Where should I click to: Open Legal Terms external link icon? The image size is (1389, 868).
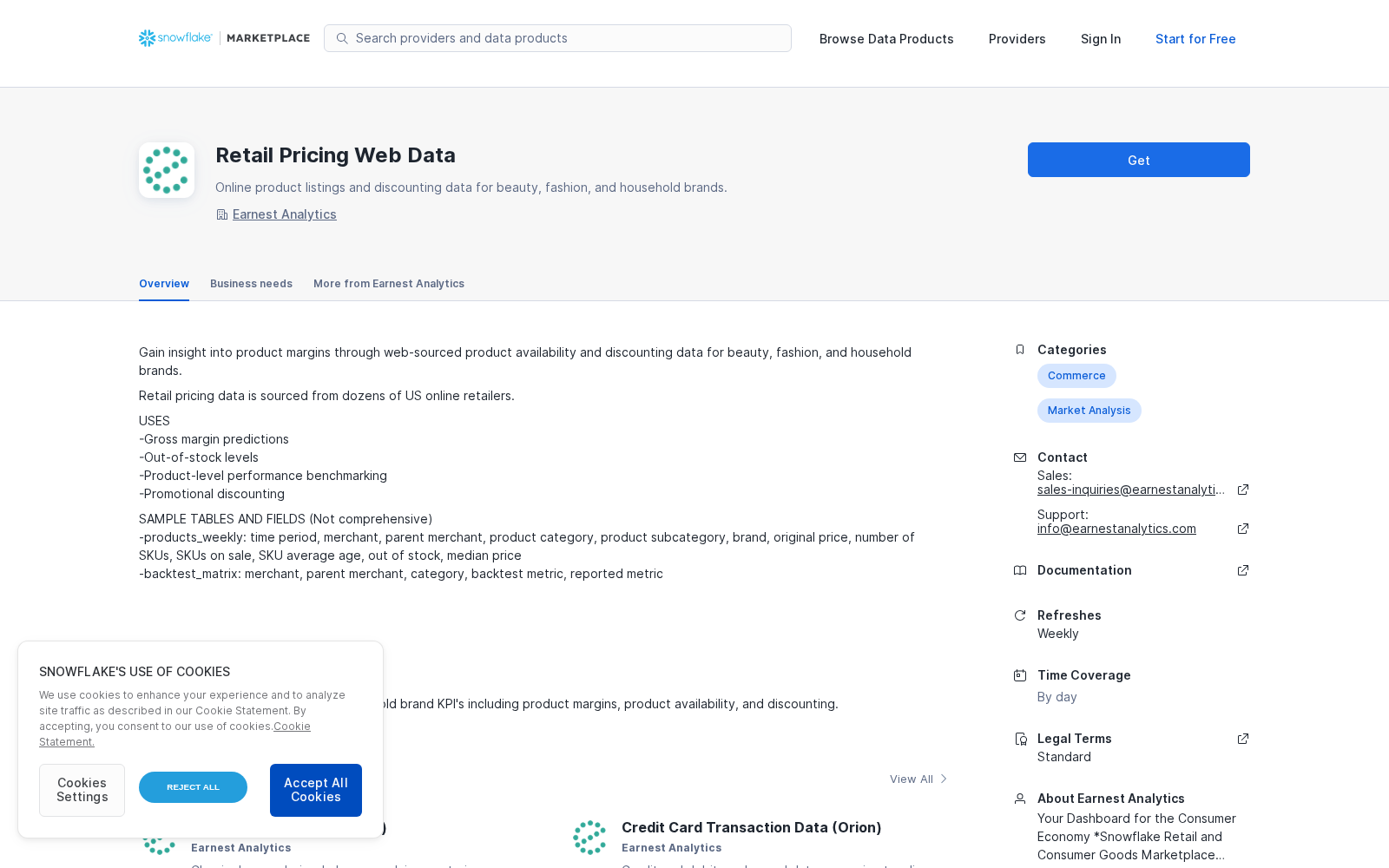(x=1243, y=739)
